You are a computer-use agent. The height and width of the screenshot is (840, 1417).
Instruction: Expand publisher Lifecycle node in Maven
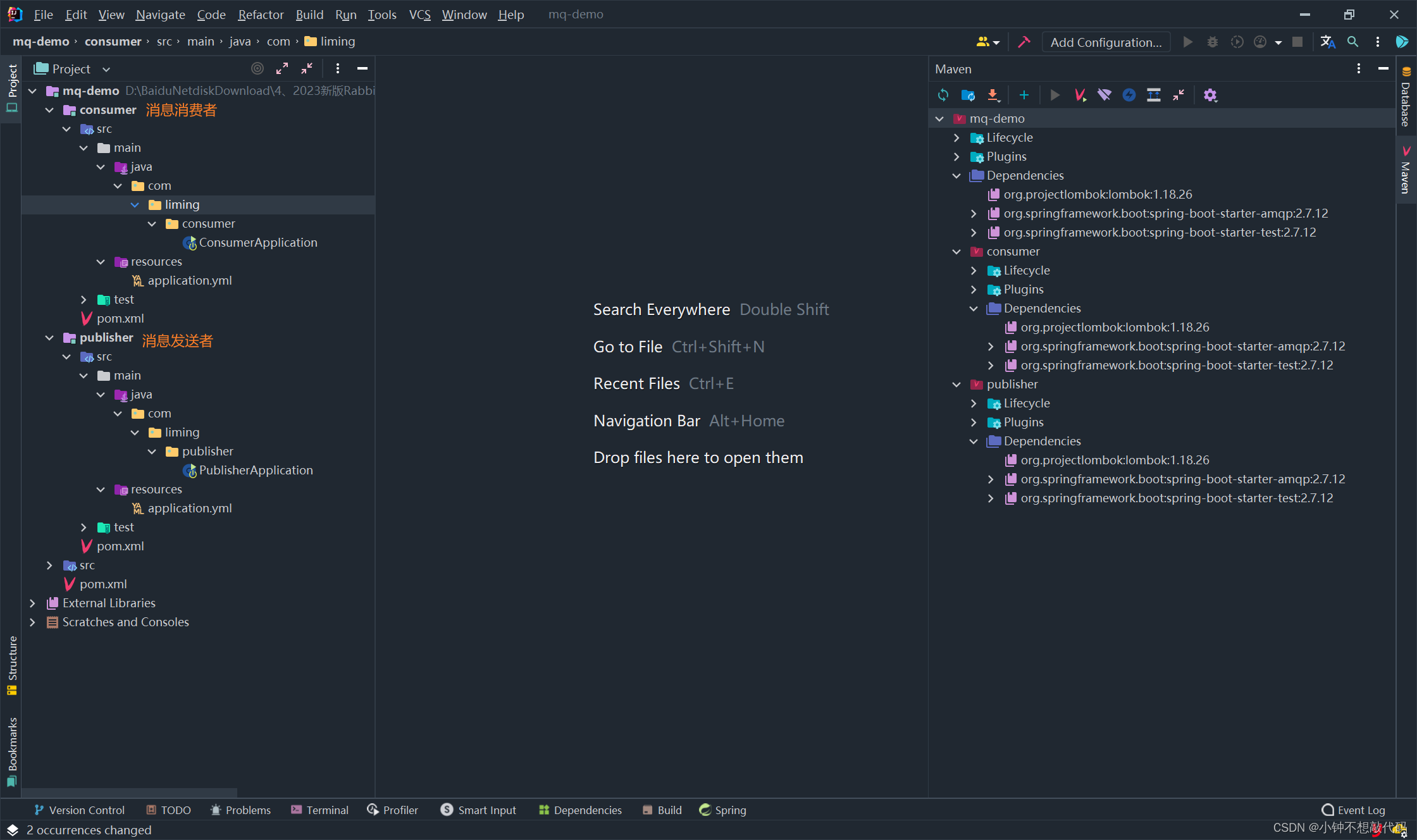[974, 404]
